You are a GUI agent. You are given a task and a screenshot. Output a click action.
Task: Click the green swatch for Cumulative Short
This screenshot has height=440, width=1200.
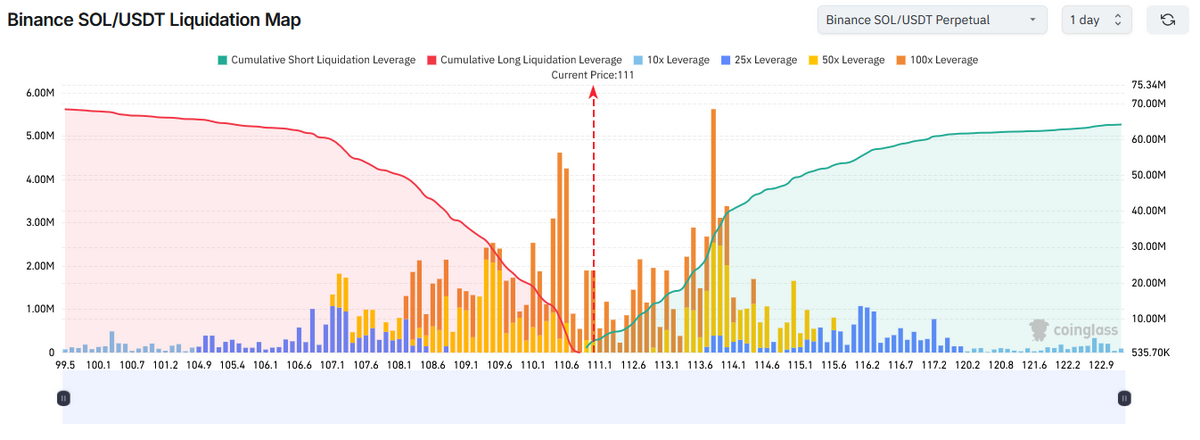click(x=221, y=60)
